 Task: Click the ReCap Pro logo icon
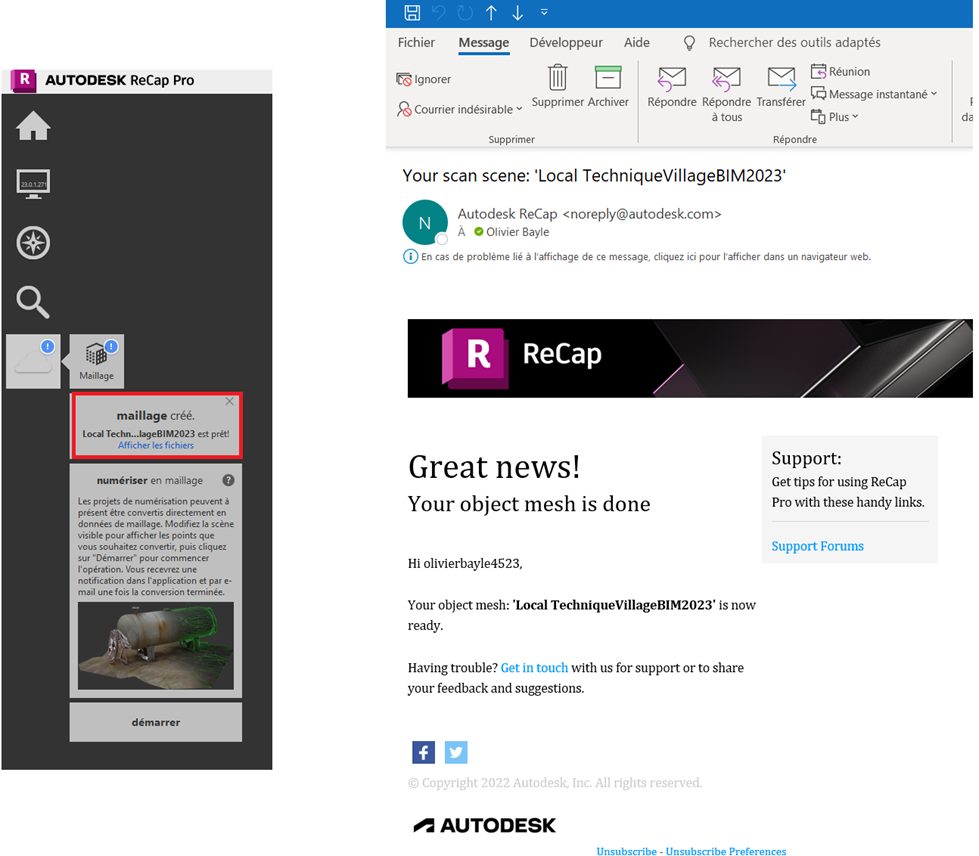pos(24,80)
